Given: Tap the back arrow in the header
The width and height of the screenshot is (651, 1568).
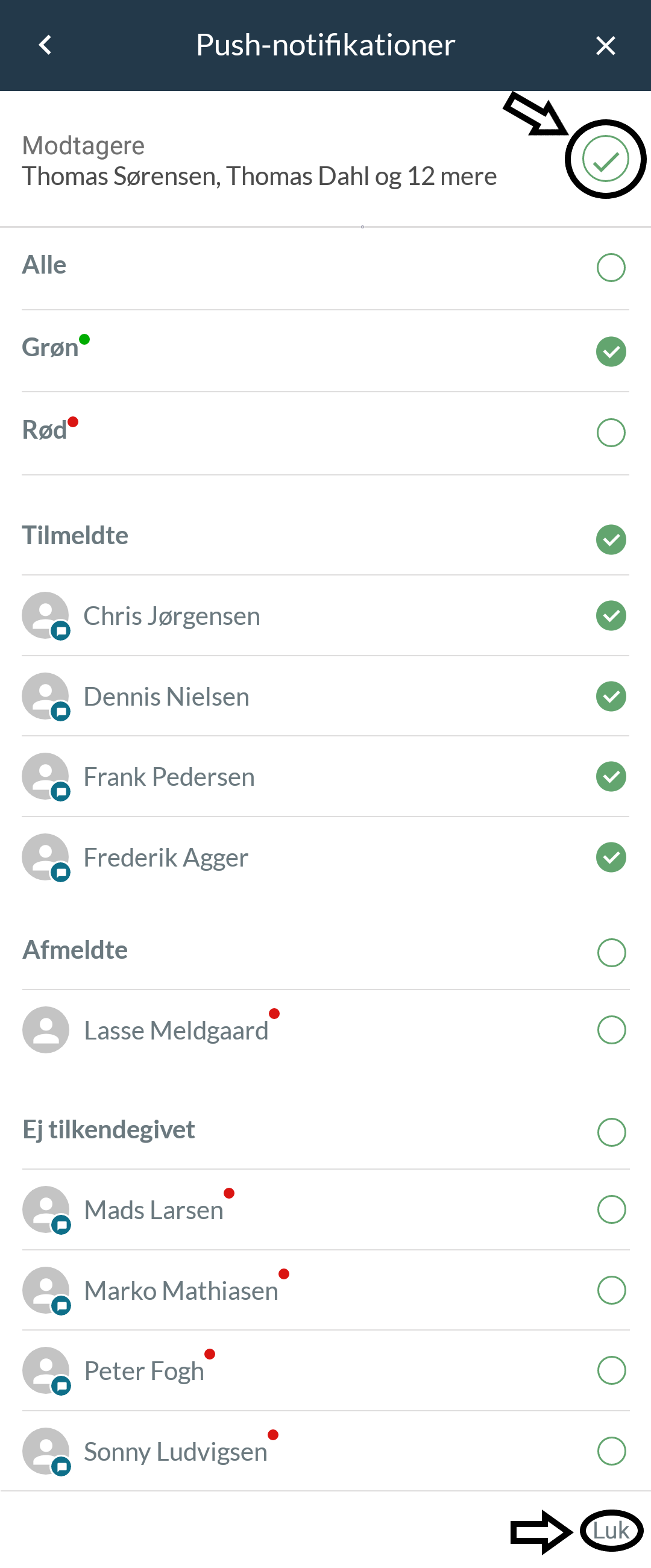Looking at the screenshot, I should point(45,45).
